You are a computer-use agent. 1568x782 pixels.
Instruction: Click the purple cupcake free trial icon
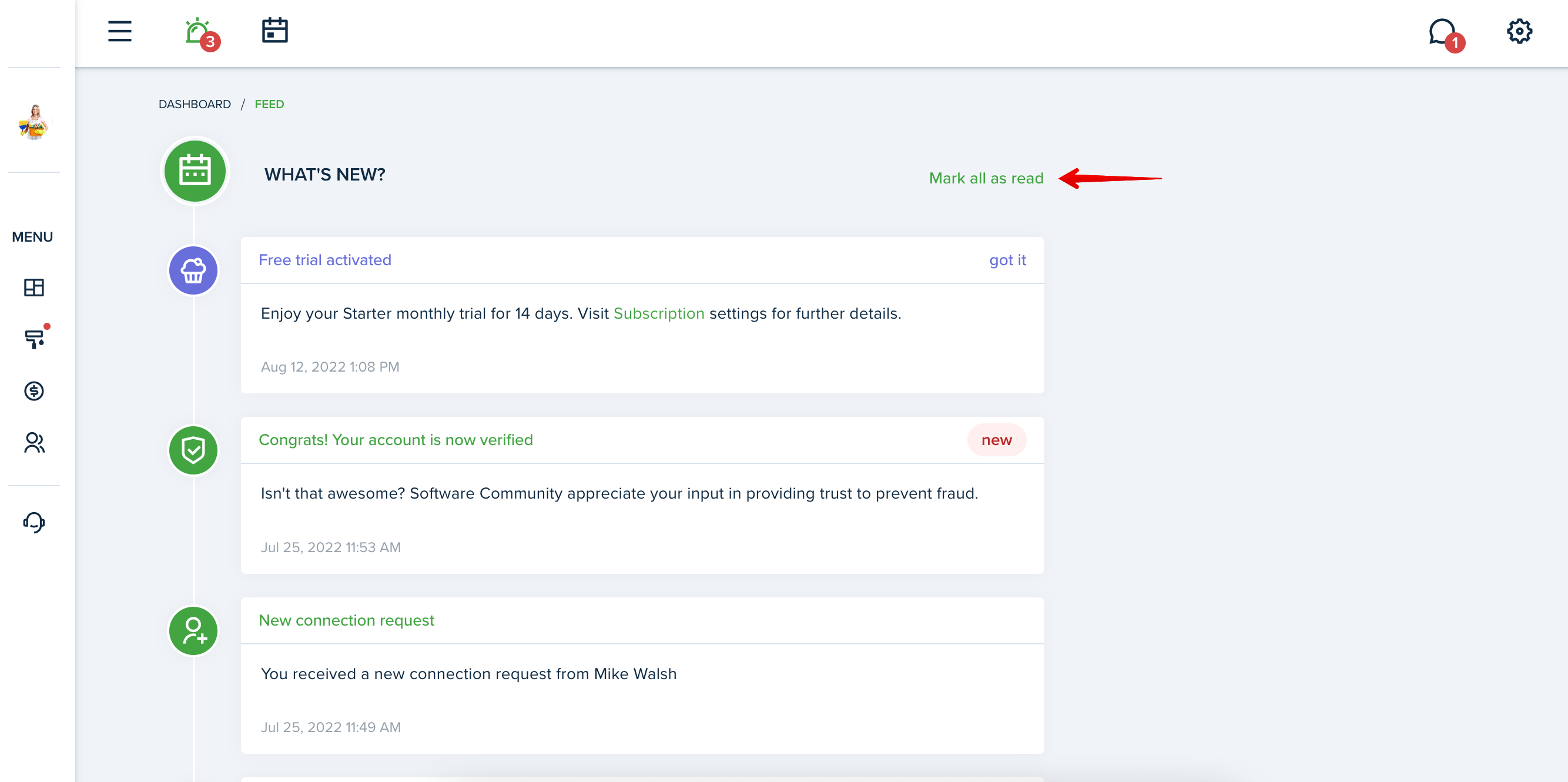193,270
